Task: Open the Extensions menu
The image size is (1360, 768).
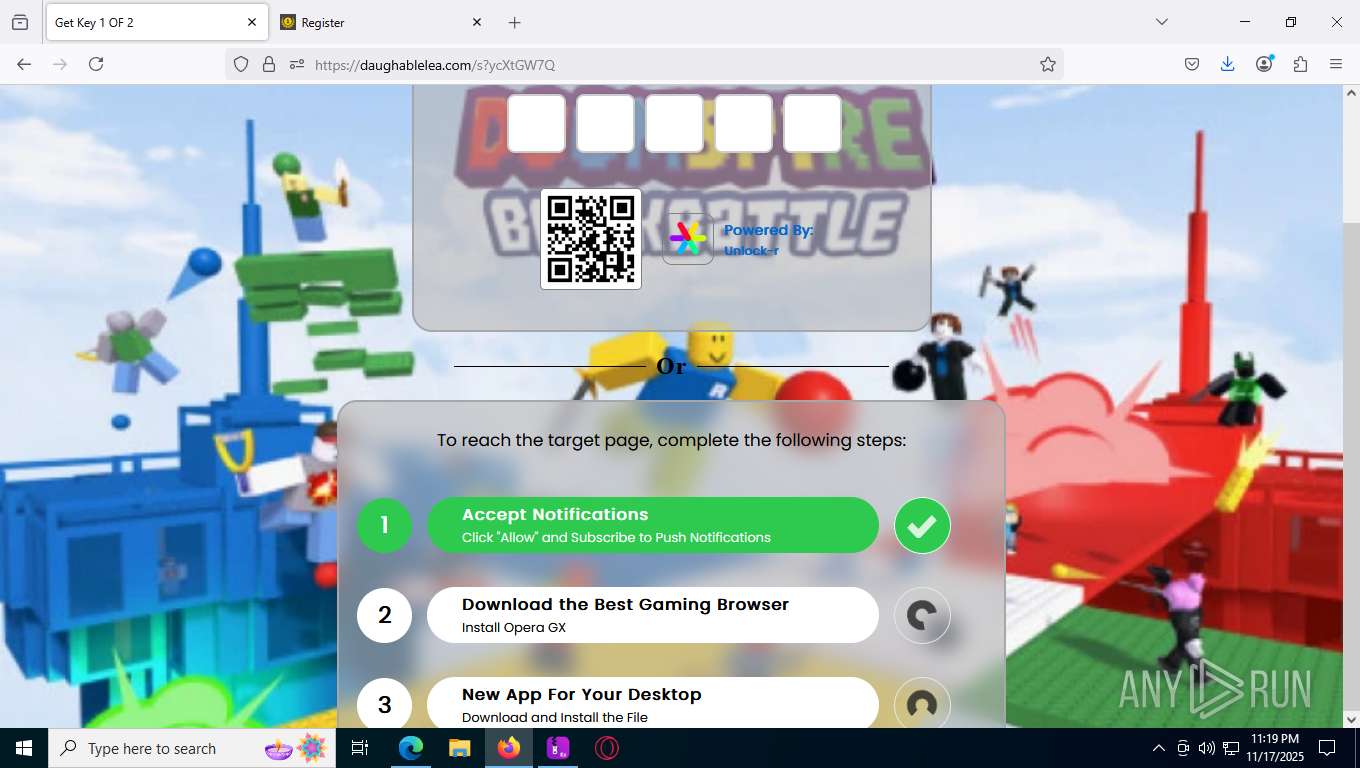Action: 1300,64
